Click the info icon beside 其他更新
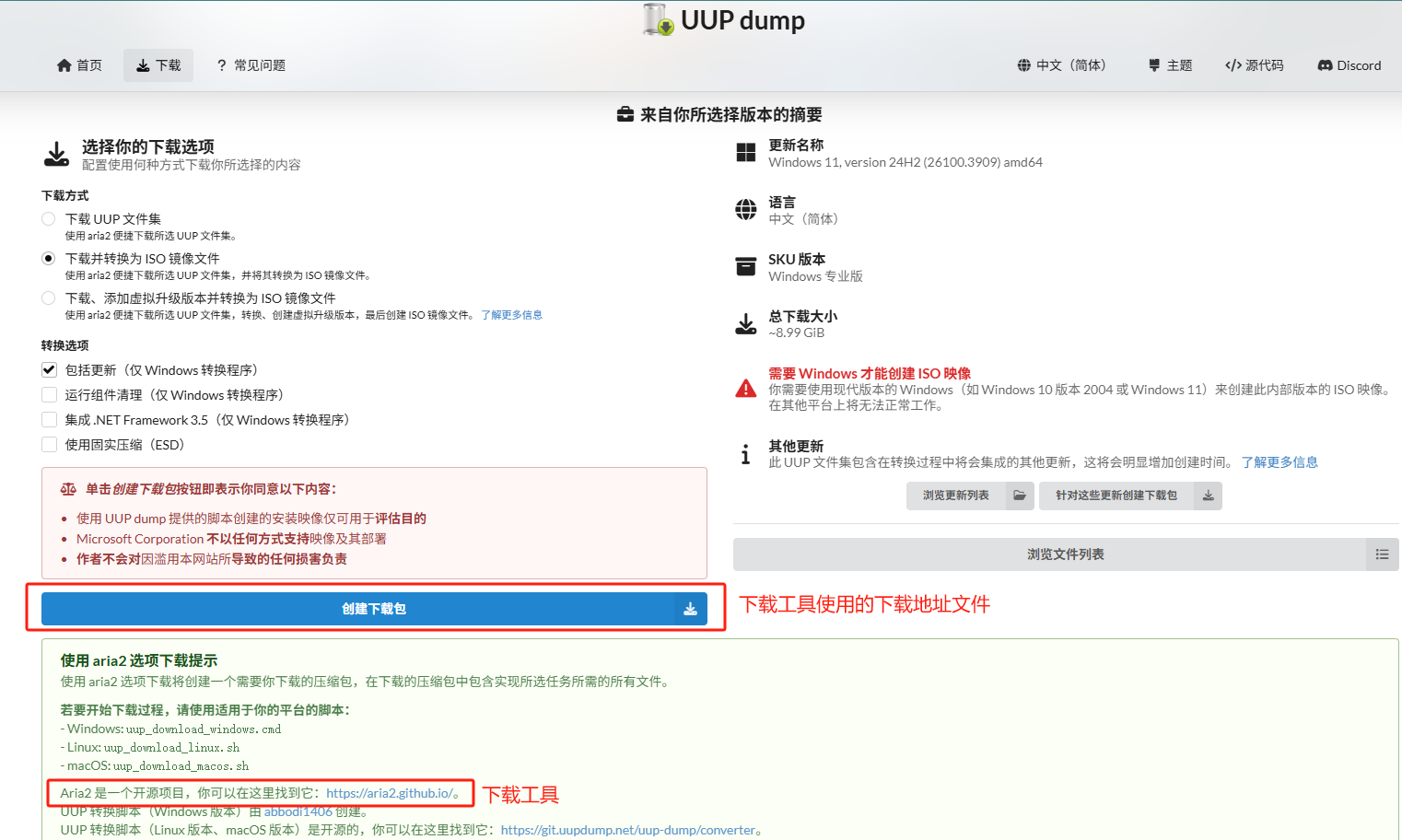 pyautogui.click(x=746, y=454)
